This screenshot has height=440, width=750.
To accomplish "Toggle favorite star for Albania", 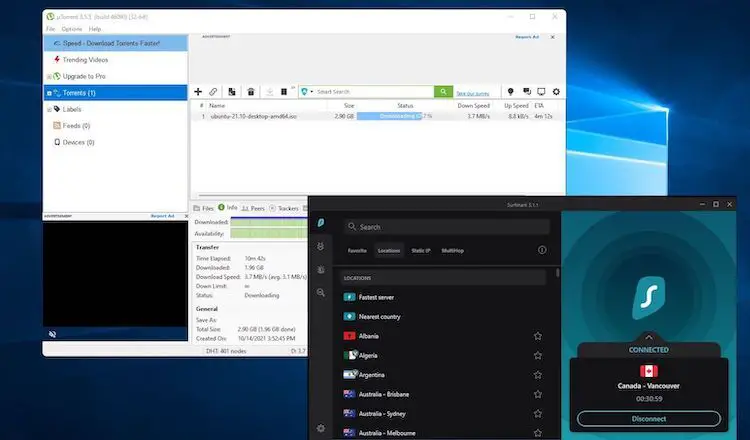I will pos(538,336).
